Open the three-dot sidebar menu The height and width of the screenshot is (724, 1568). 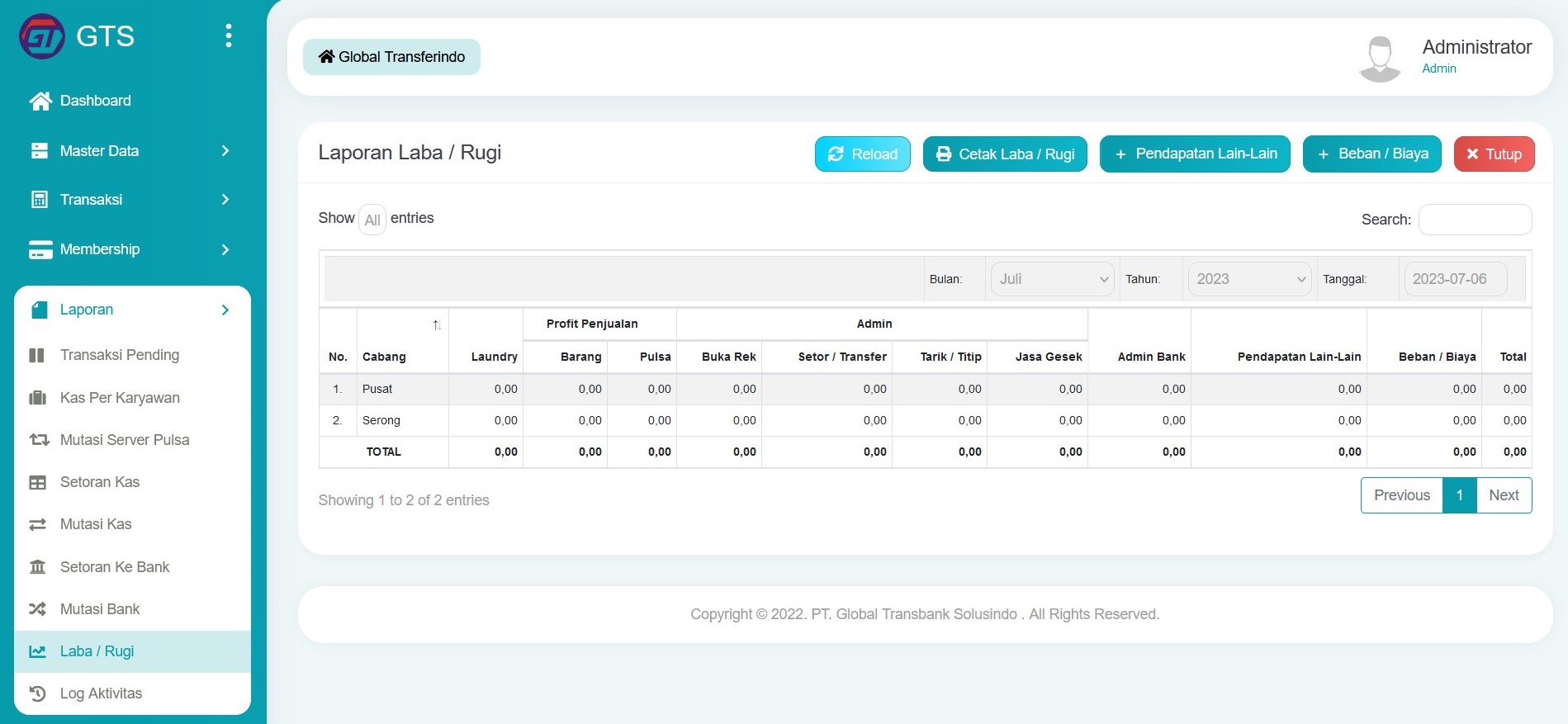pyautogui.click(x=229, y=35)
